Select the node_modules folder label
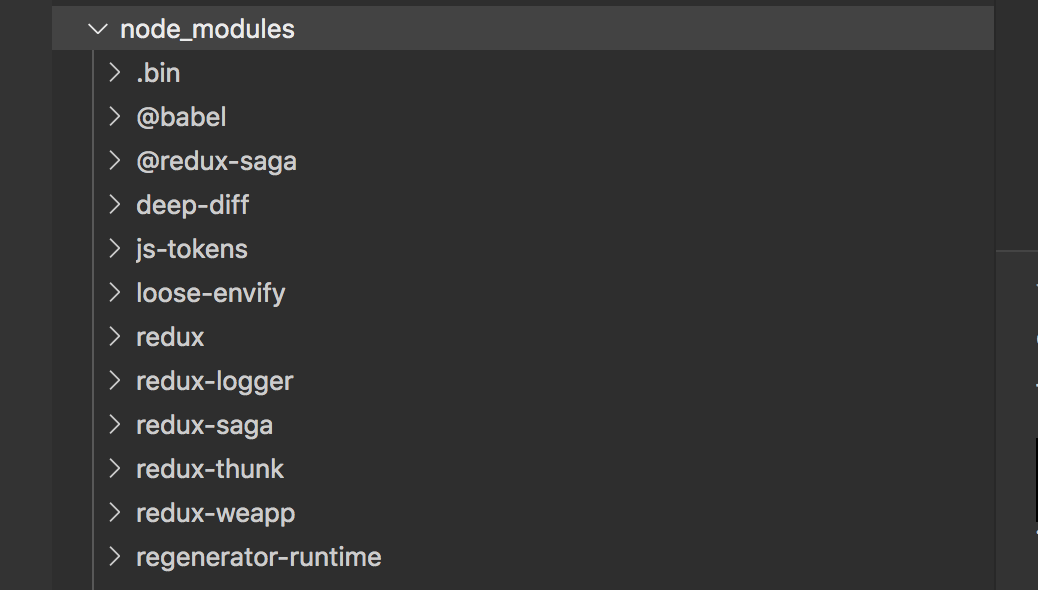 (207, 29)
